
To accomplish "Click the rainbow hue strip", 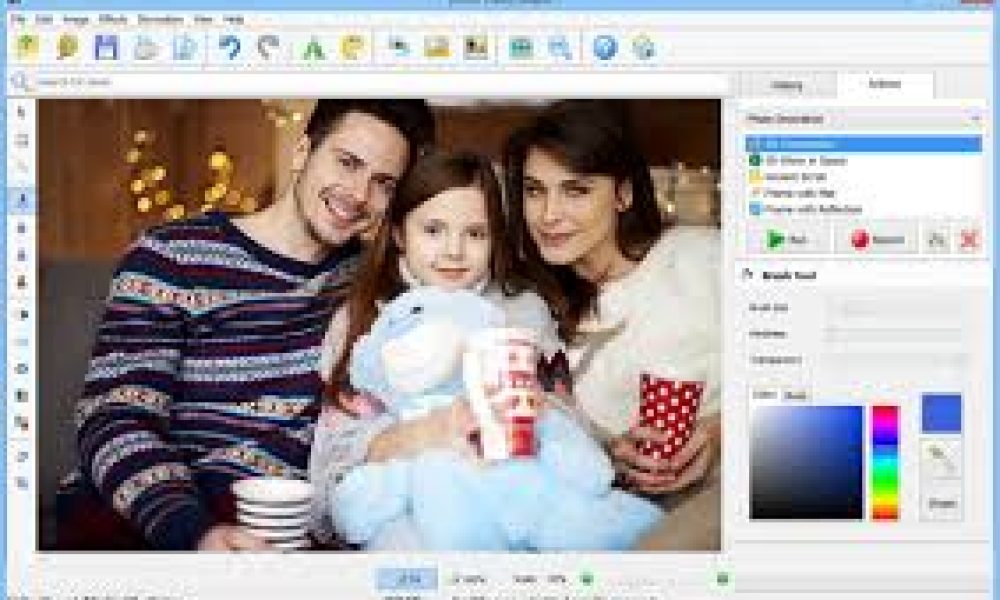I will coord(885,462).
